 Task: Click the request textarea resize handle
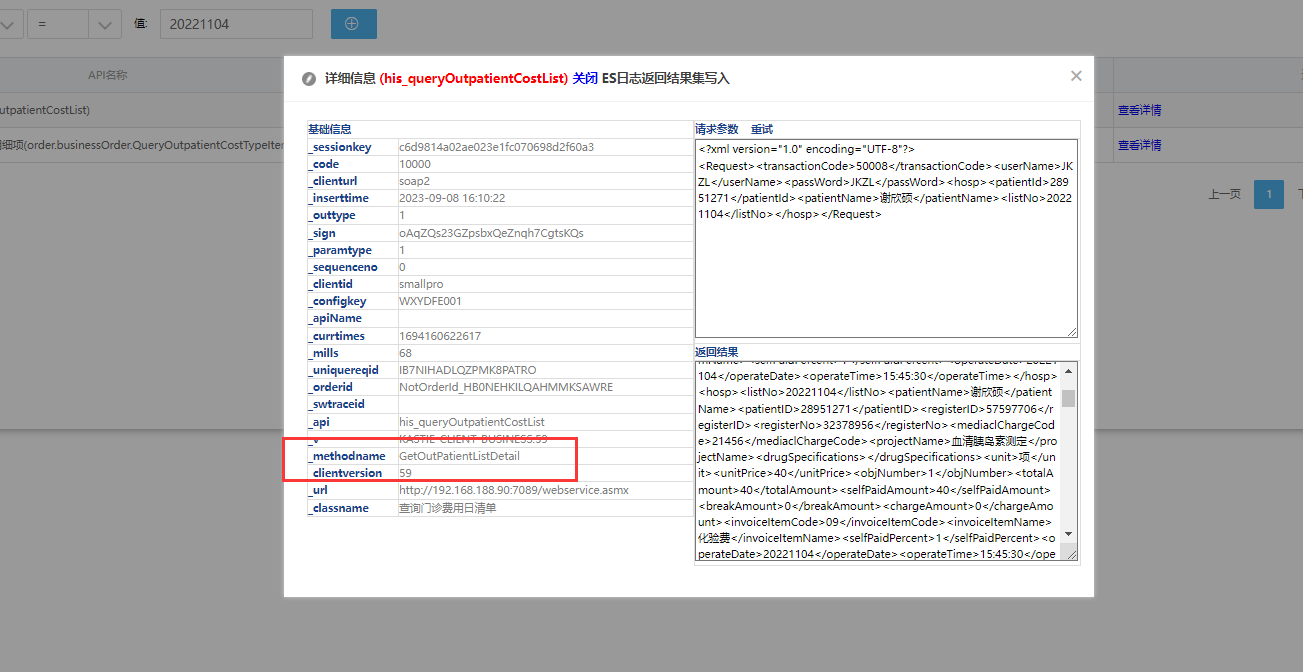[1071, 330]
